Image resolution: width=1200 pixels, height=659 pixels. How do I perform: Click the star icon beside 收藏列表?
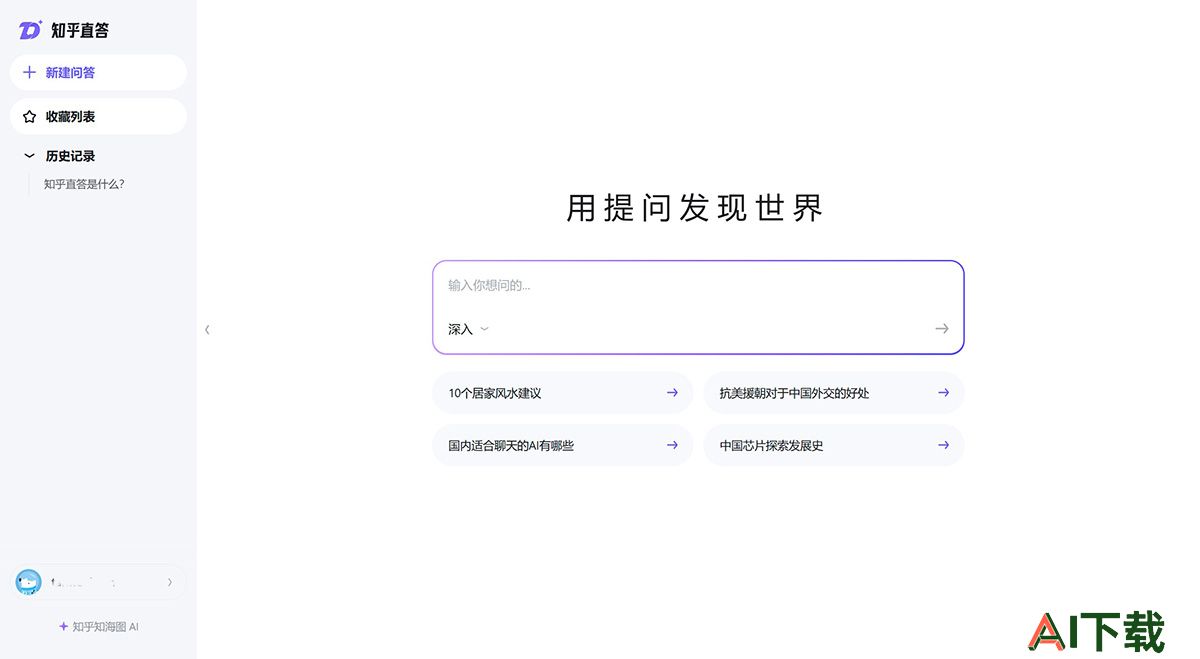coord(29,116)
